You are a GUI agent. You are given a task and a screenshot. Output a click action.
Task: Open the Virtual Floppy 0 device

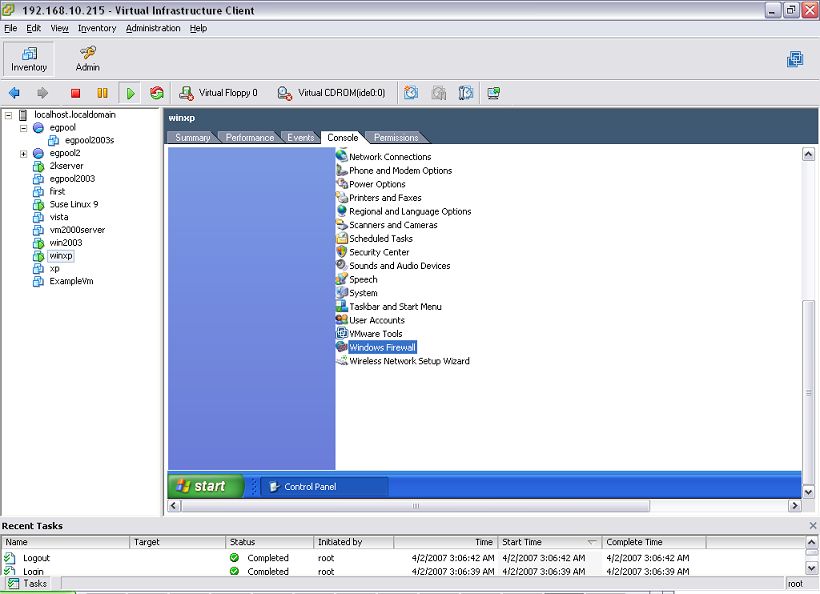coord(218,93)
